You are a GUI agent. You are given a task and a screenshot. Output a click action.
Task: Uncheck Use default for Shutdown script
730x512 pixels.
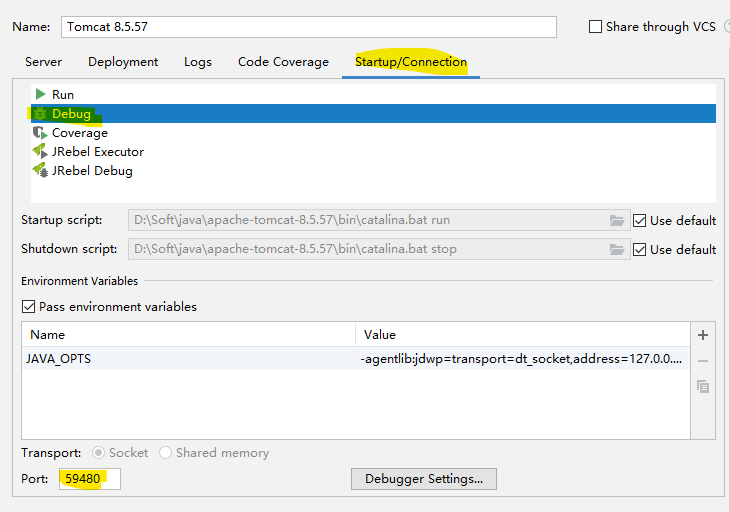pos(639,249)
